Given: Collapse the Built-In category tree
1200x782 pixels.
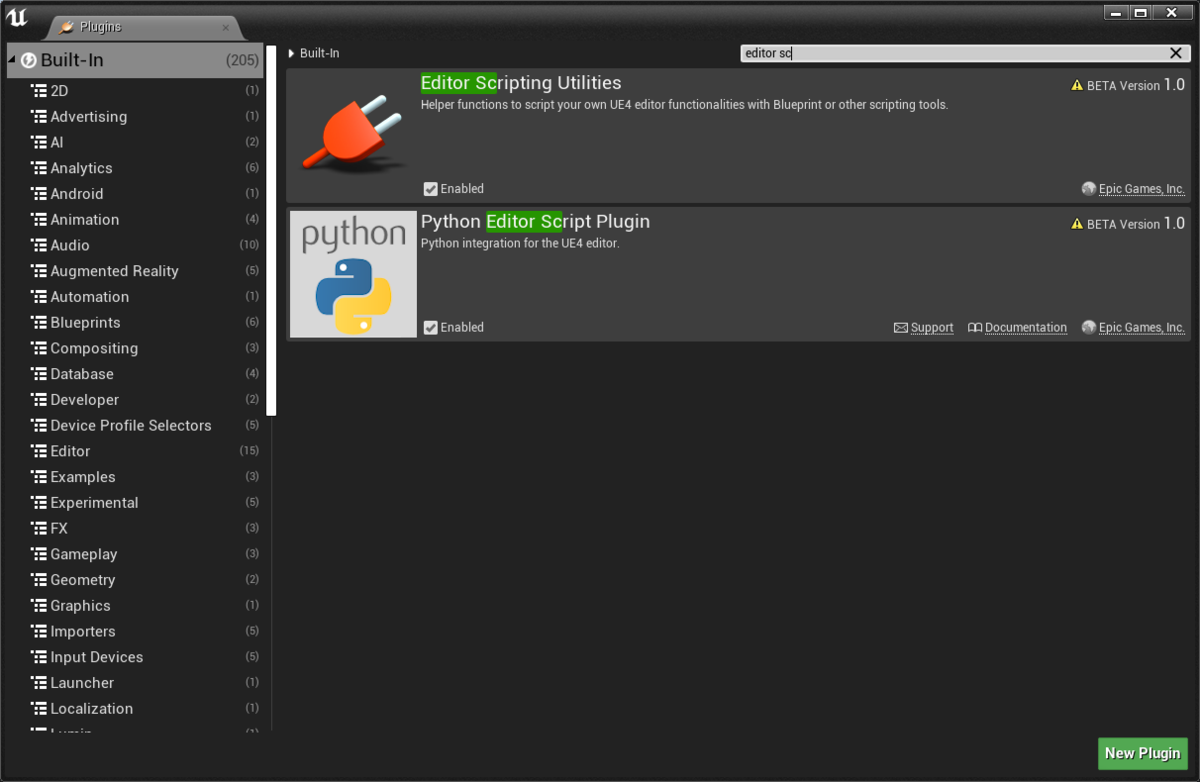Looking at the screenshot, I should 12,61.
